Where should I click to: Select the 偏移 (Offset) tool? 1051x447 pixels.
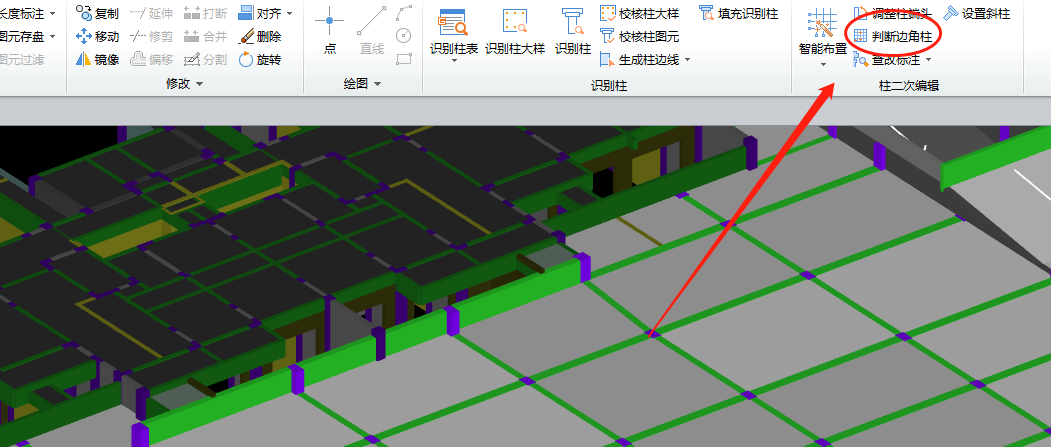pyautogui.click(x=151, y=60)
